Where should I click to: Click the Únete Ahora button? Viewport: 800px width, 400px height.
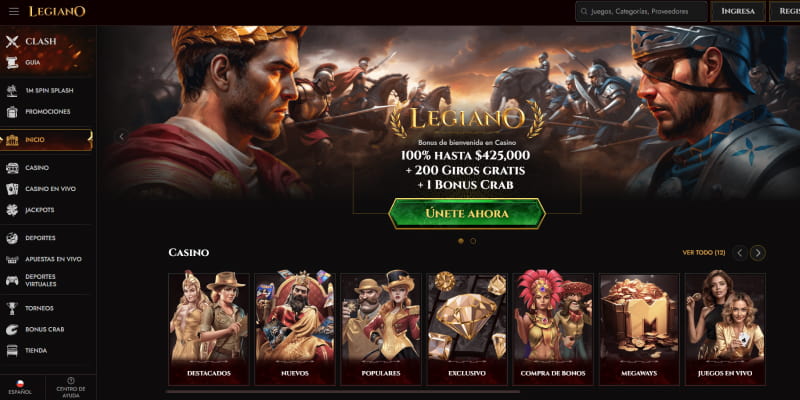[467, 213]
